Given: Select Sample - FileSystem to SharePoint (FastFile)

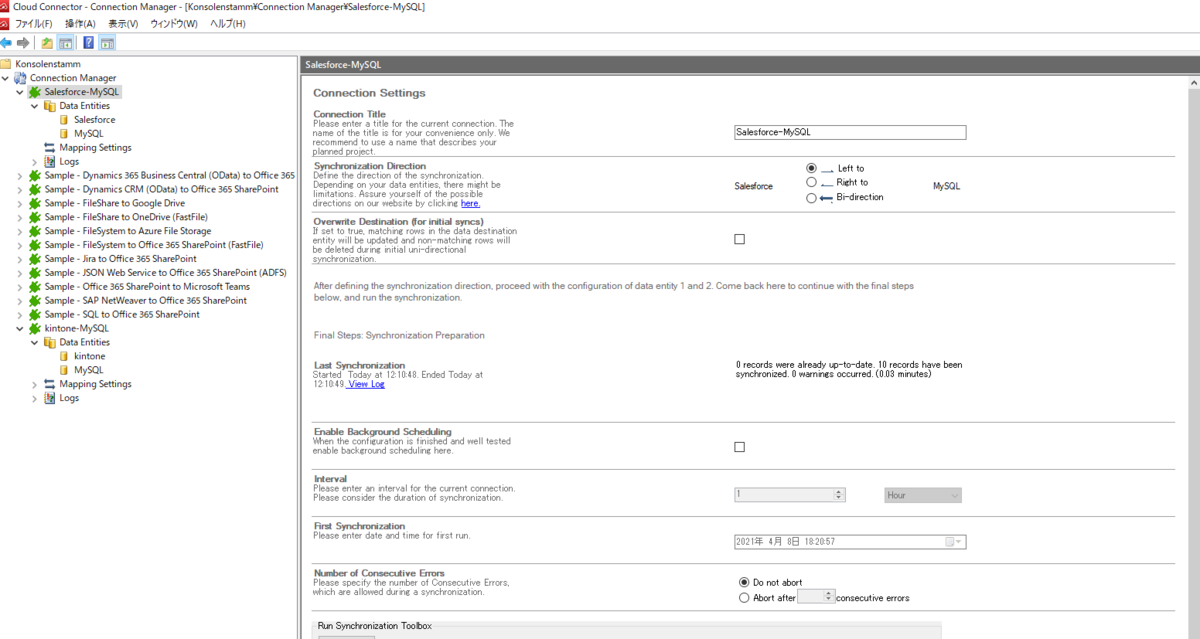Looking at the screenshot, I should (154, 245).
